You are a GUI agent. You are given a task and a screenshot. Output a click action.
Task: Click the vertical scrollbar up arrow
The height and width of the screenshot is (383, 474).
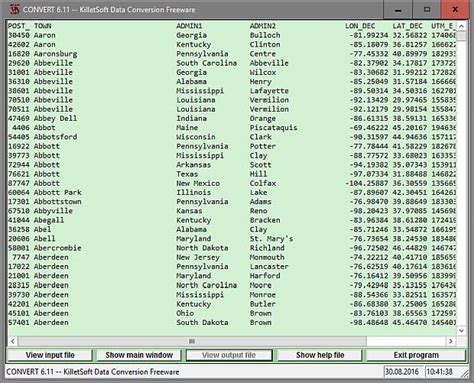pos(461,26)
